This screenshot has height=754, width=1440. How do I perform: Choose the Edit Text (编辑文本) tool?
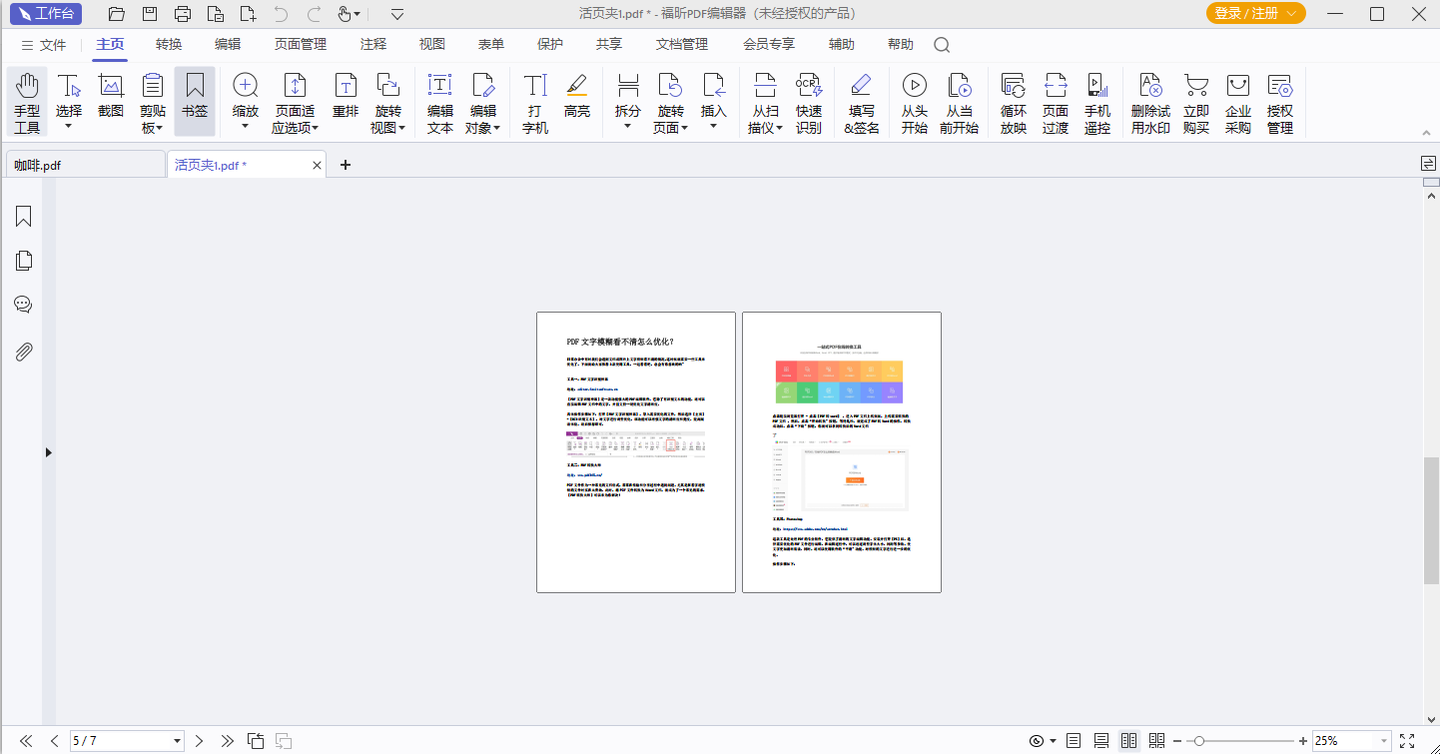440,102
